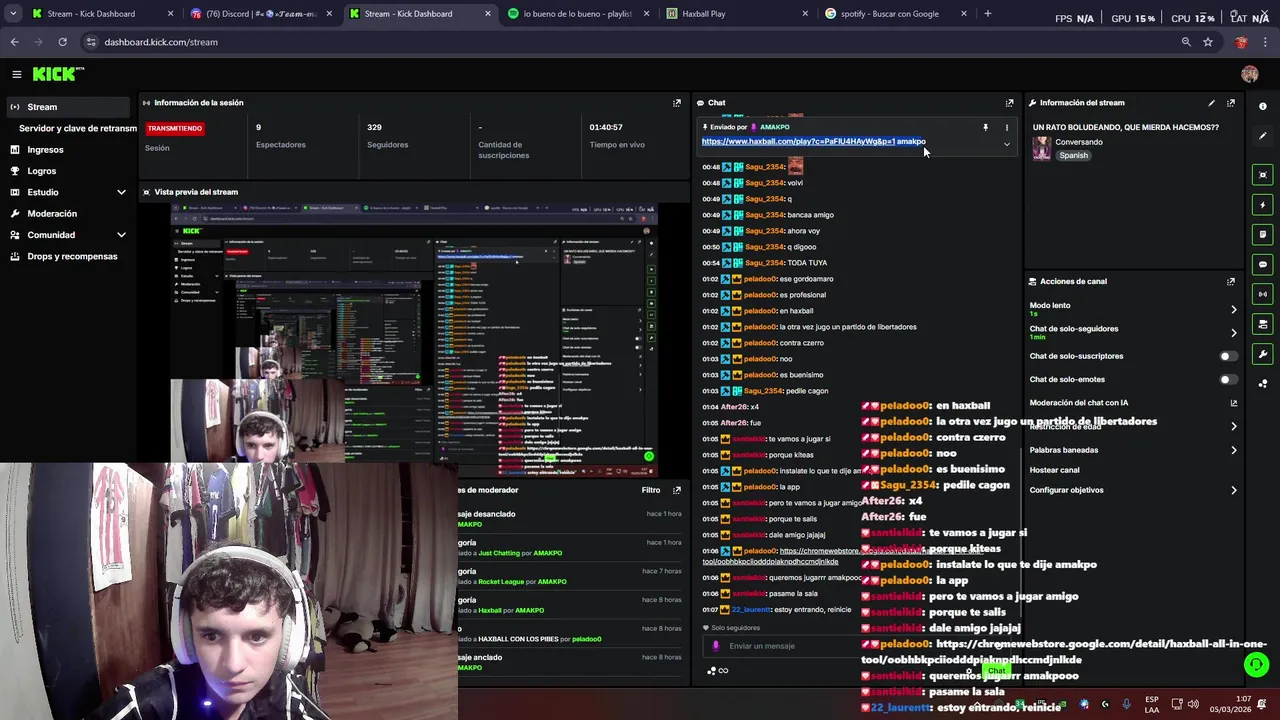Open a new browser tab
The image size is (1280, 720).
(x=987, y=14)
